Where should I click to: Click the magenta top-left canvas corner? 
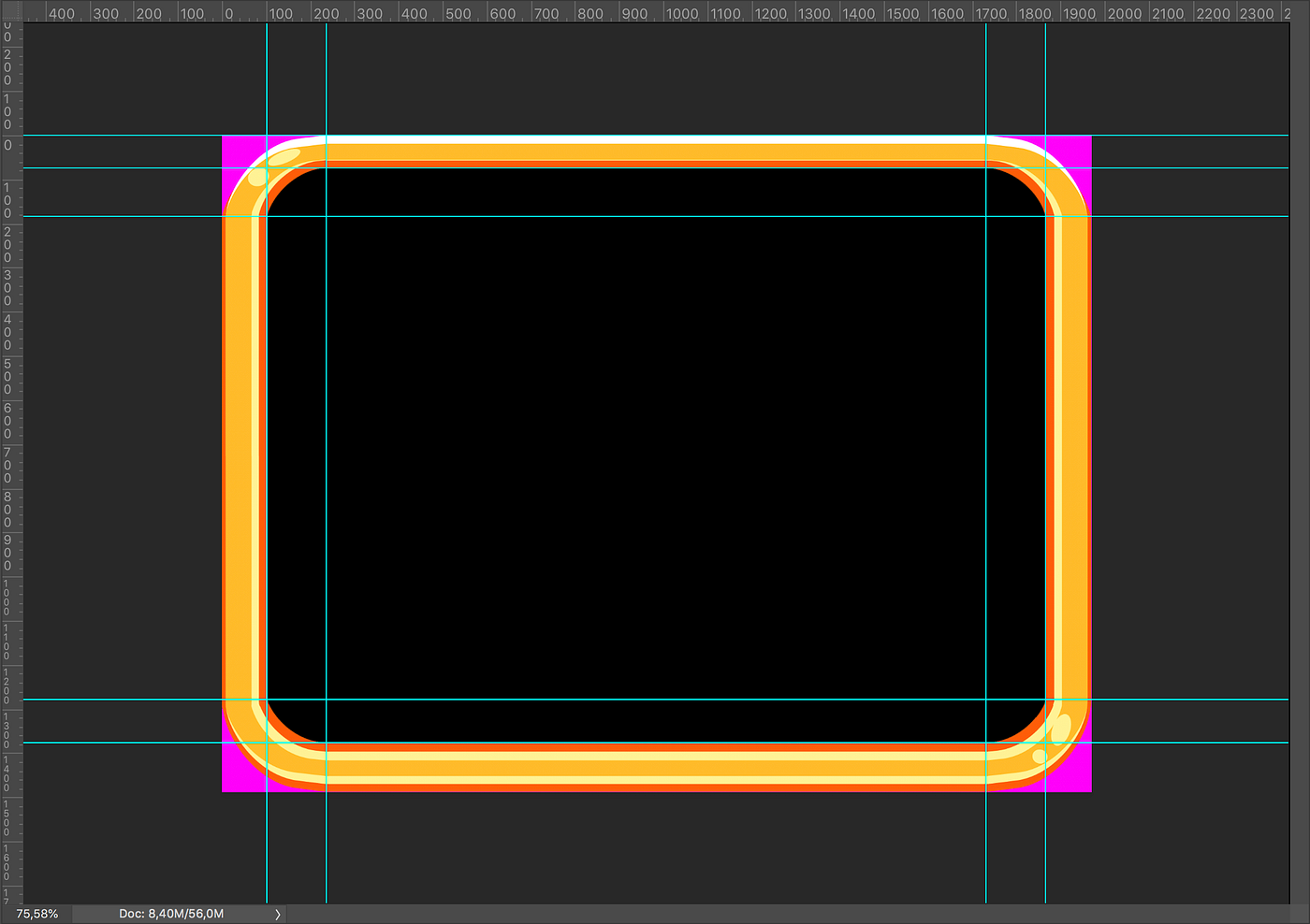pyautogui.click(x=234, y=150)
